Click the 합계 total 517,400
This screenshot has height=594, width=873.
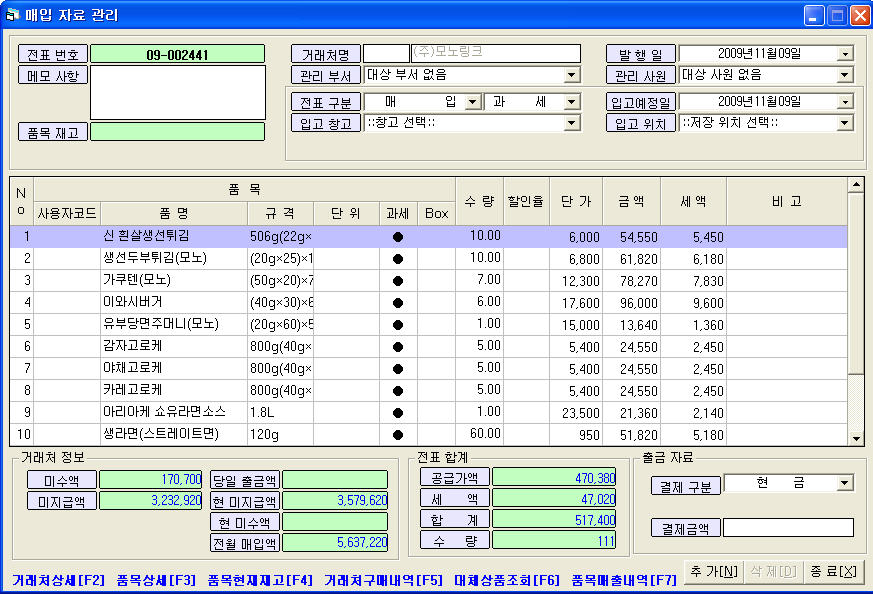pyautogui.click(x=554, y=520)
